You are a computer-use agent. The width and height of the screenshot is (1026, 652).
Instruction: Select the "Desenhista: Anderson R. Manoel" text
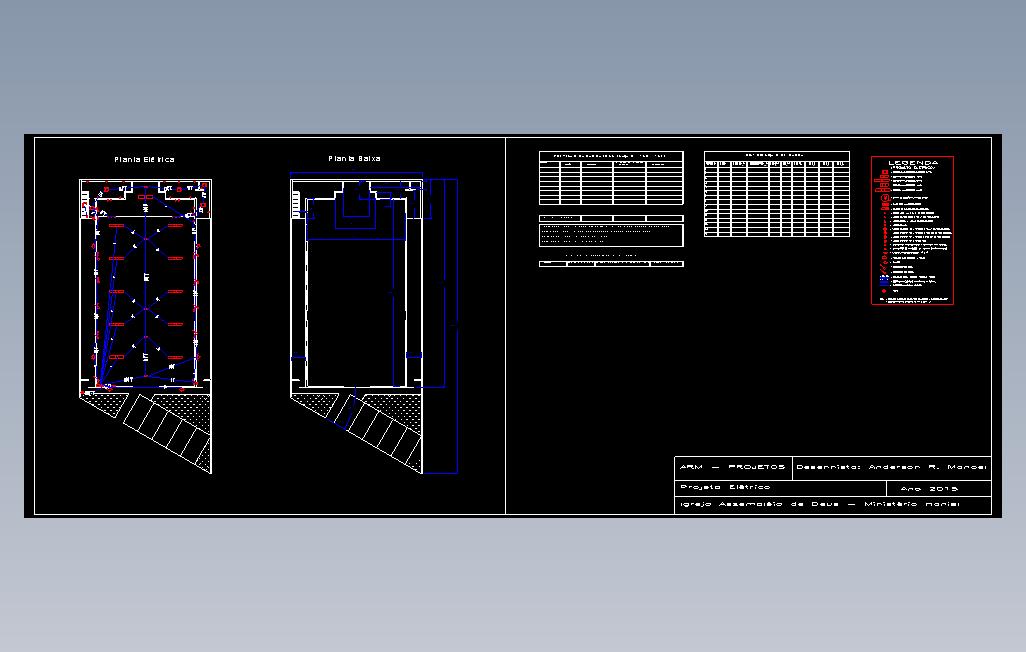click(x=891, y=467)
